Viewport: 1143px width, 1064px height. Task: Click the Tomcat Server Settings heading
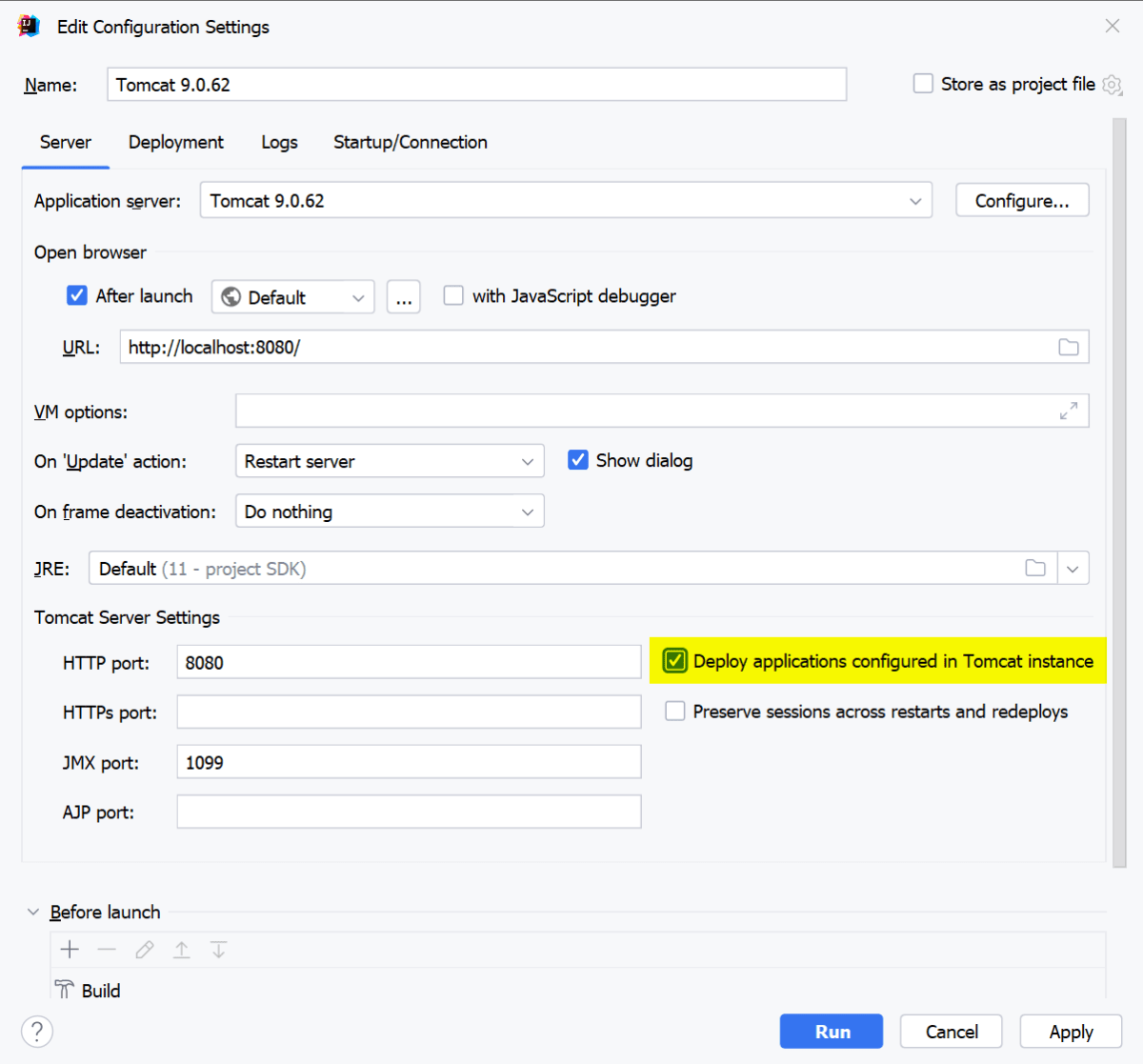(127, 617)
